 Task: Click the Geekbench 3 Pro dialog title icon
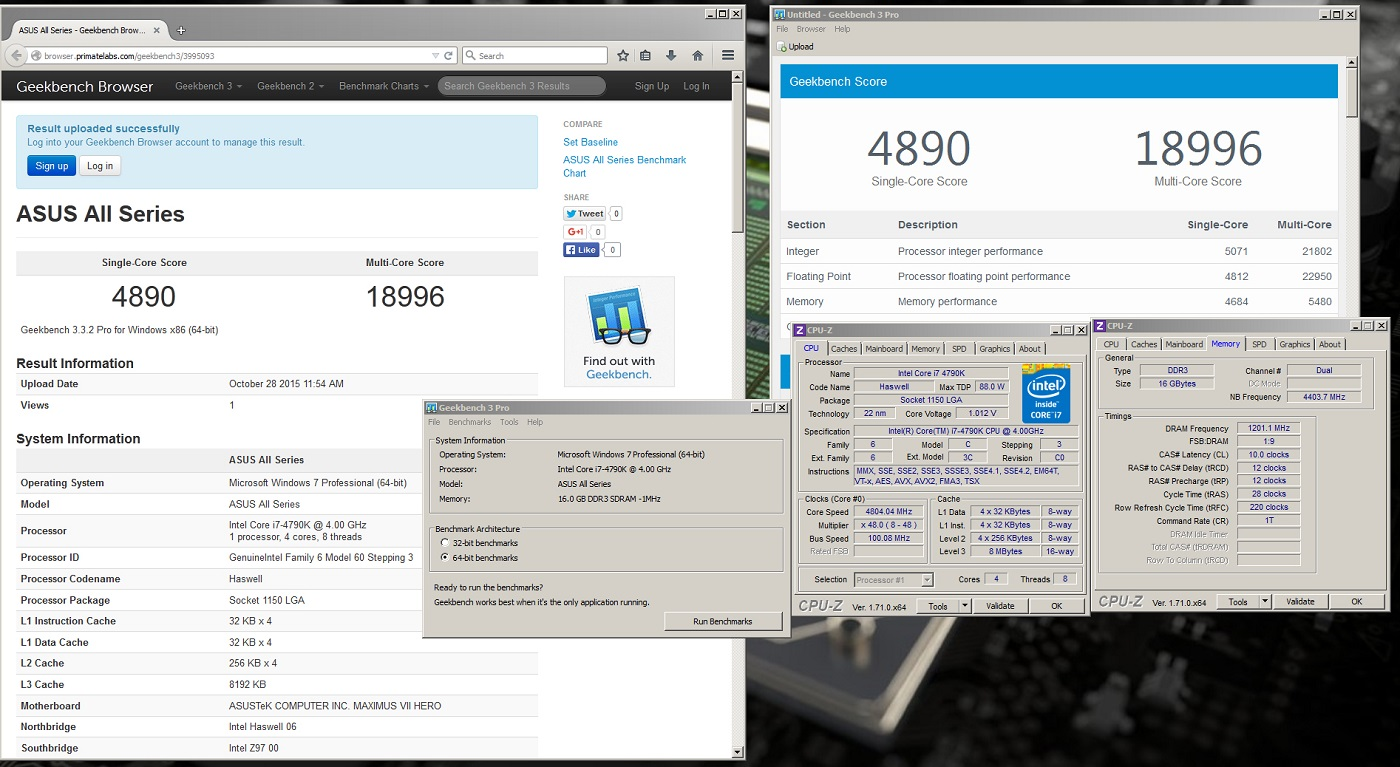pos(431,407)
